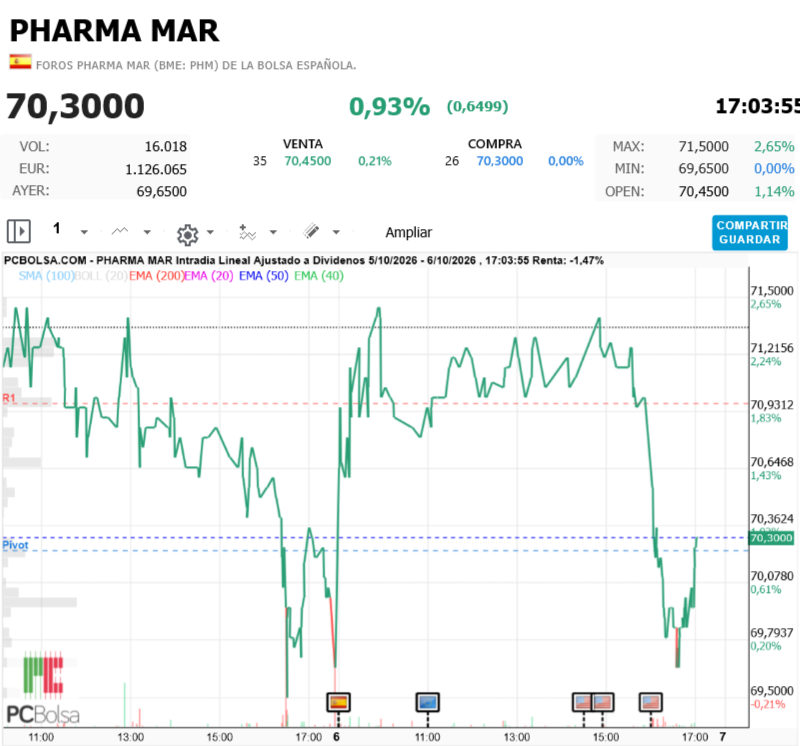Expand the drawing tools dropdown arrow
The height and width of the screenshot is (746, 800).
336,232
